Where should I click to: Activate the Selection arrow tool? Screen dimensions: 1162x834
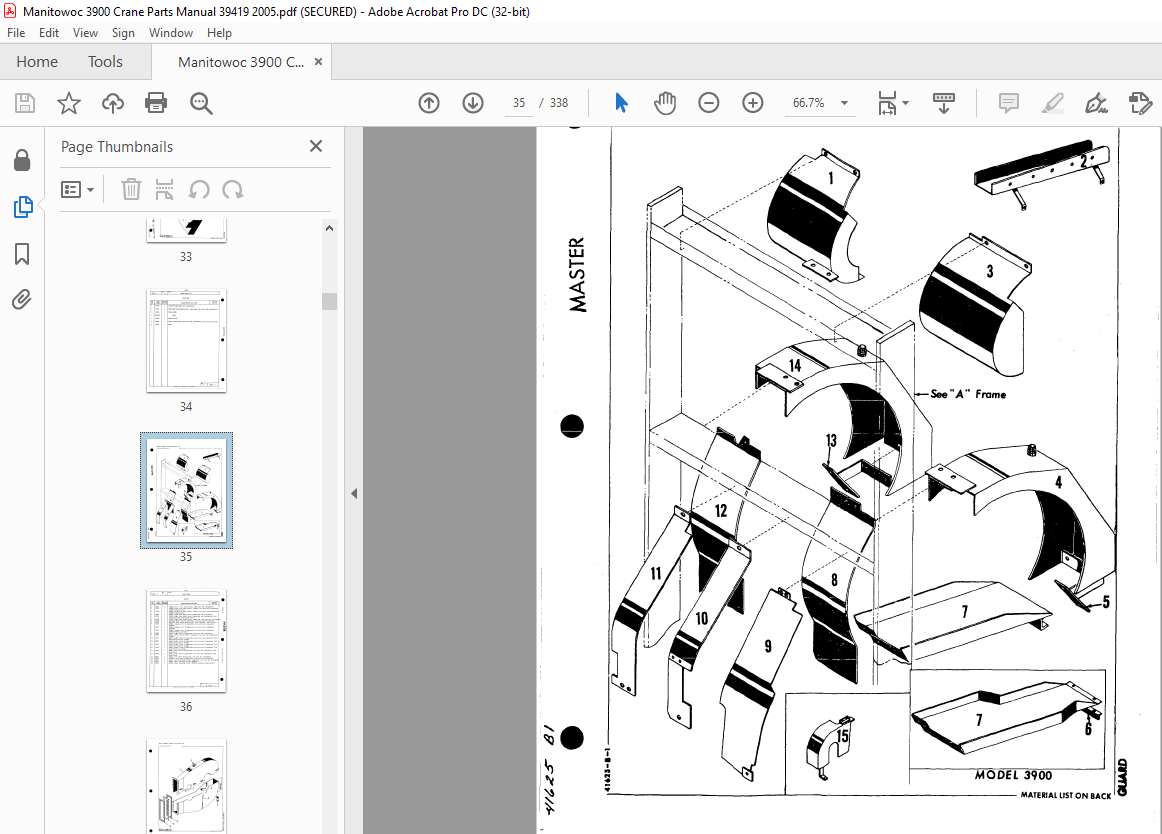point(621,103)
